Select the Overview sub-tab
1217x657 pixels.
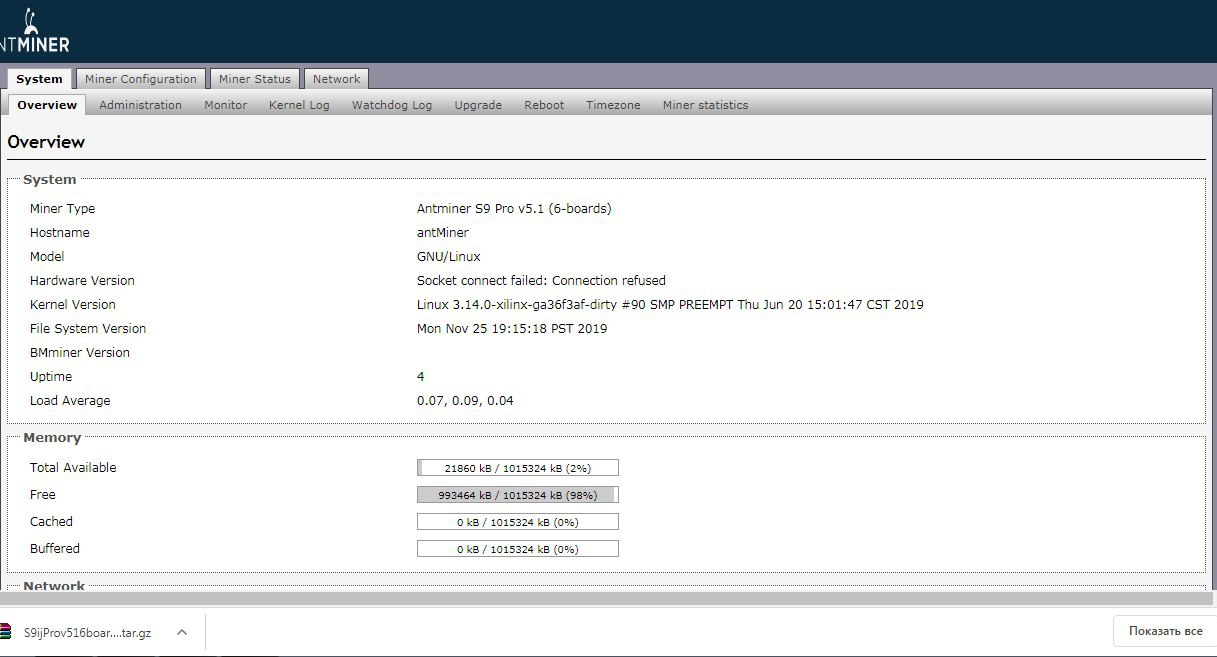(47, 105)
